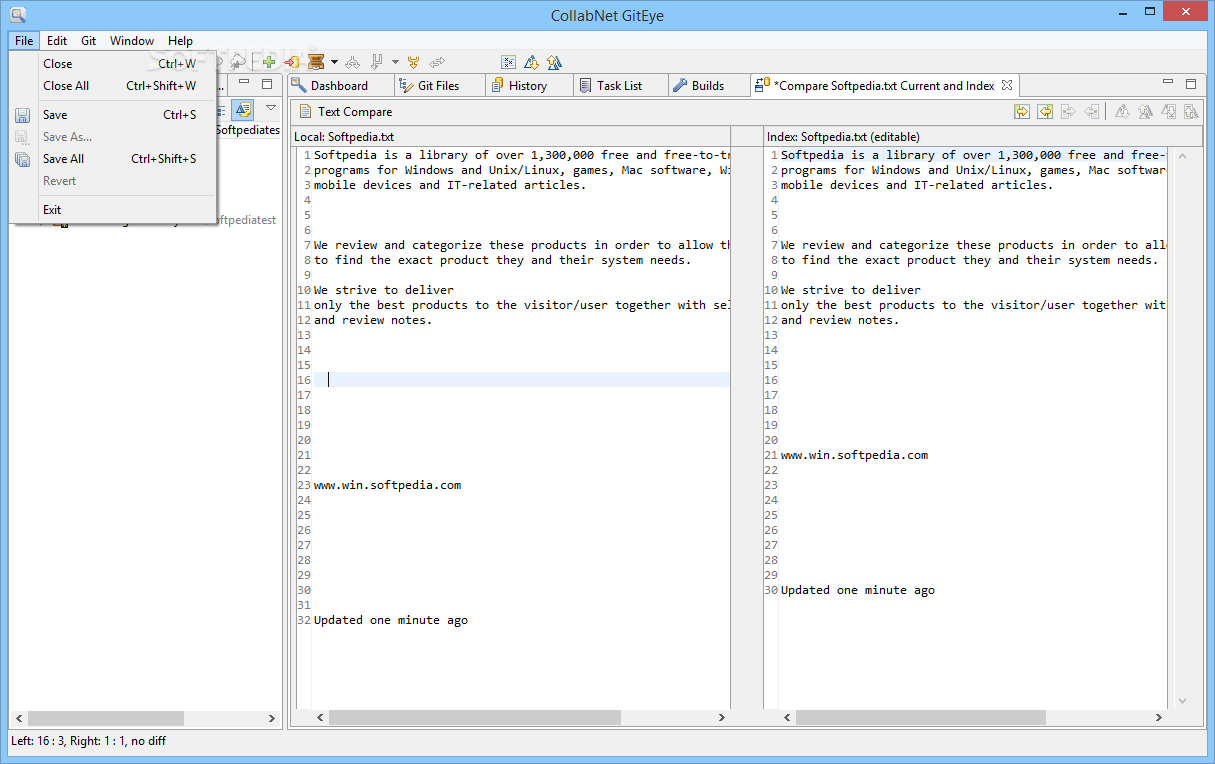Choose Close All from the File menu
1215x764 pixels.
[113, 86]
